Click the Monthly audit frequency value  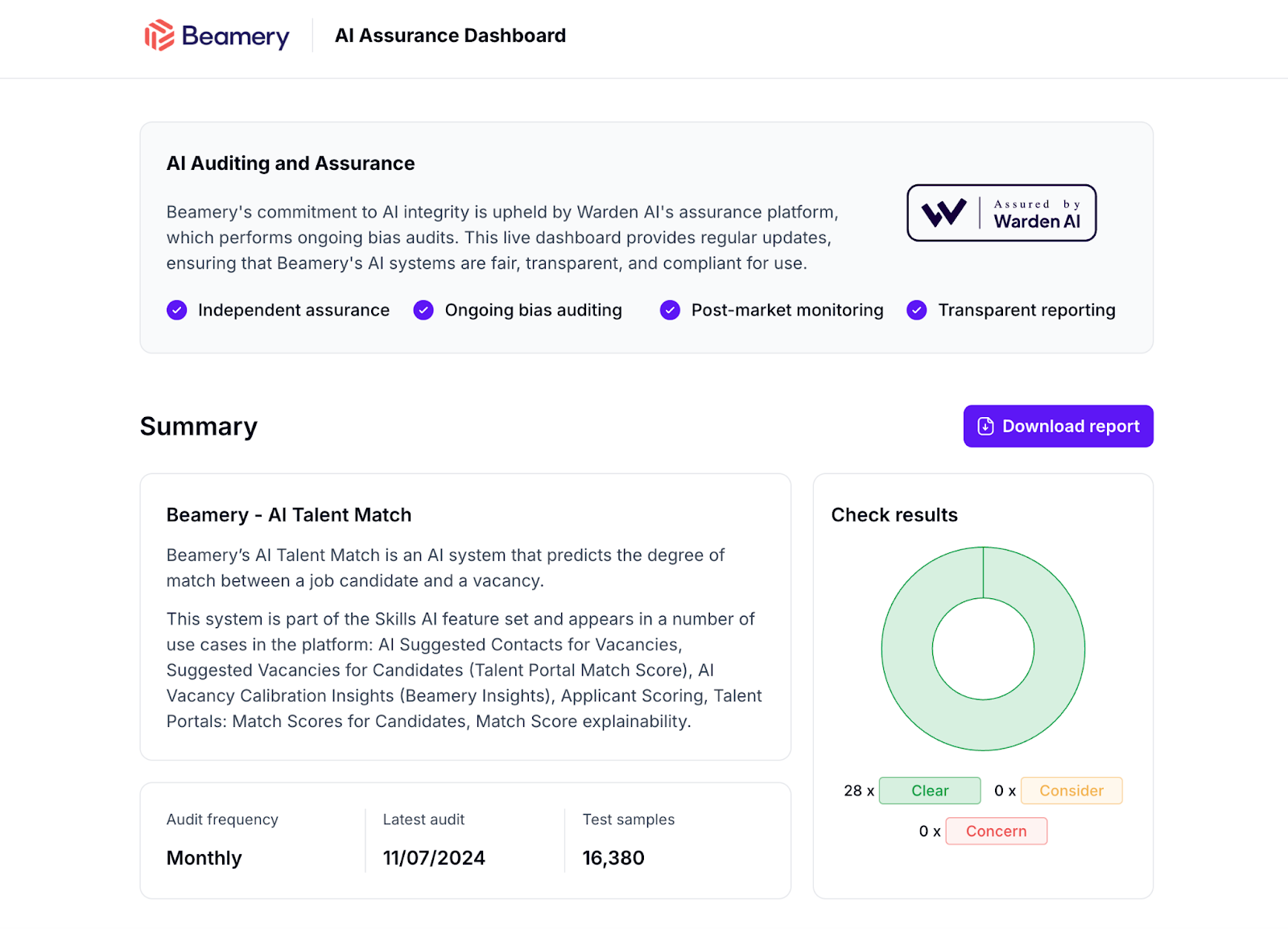tap(204, 858)
